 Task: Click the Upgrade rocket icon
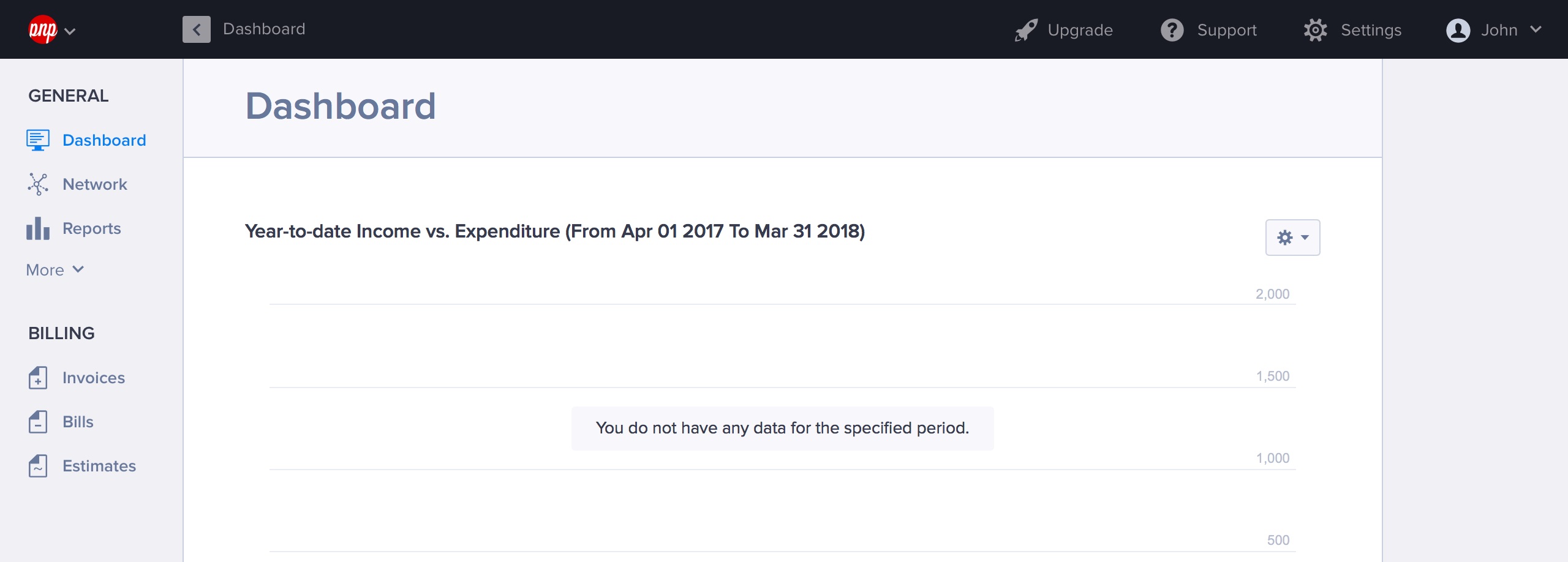(x=1026, y=30)
